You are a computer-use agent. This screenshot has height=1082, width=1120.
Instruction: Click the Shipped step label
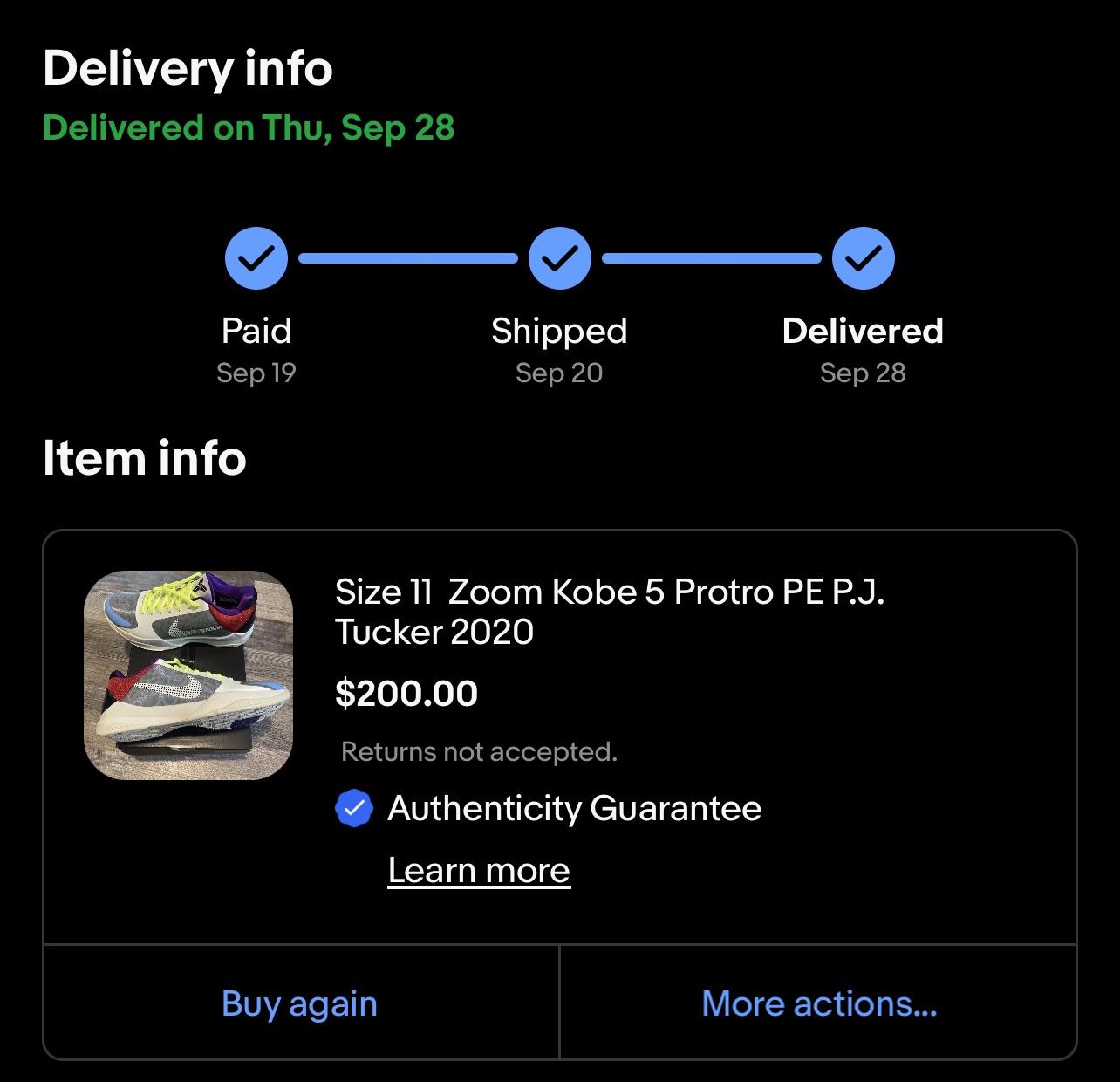coord(559,331)
